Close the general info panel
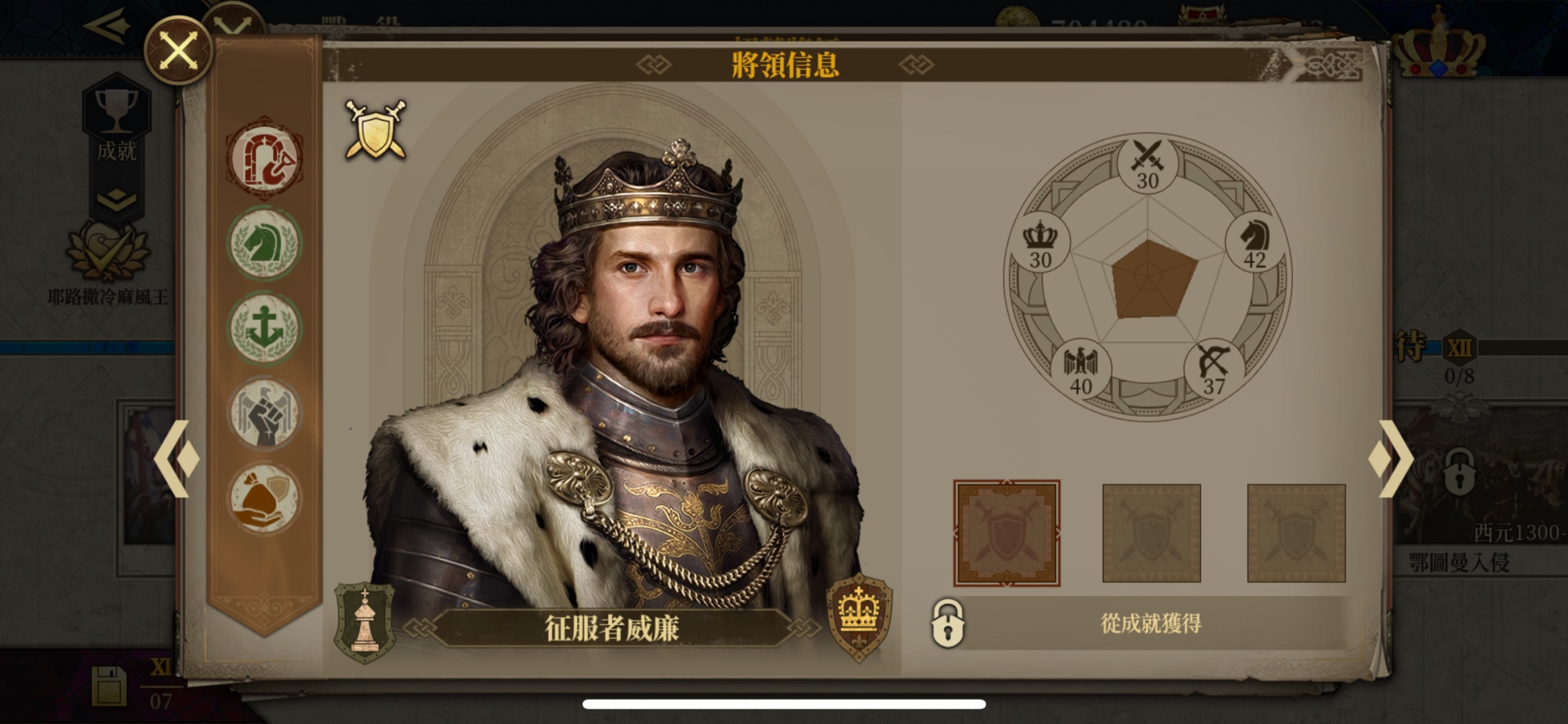 click(x=179, y=52)
